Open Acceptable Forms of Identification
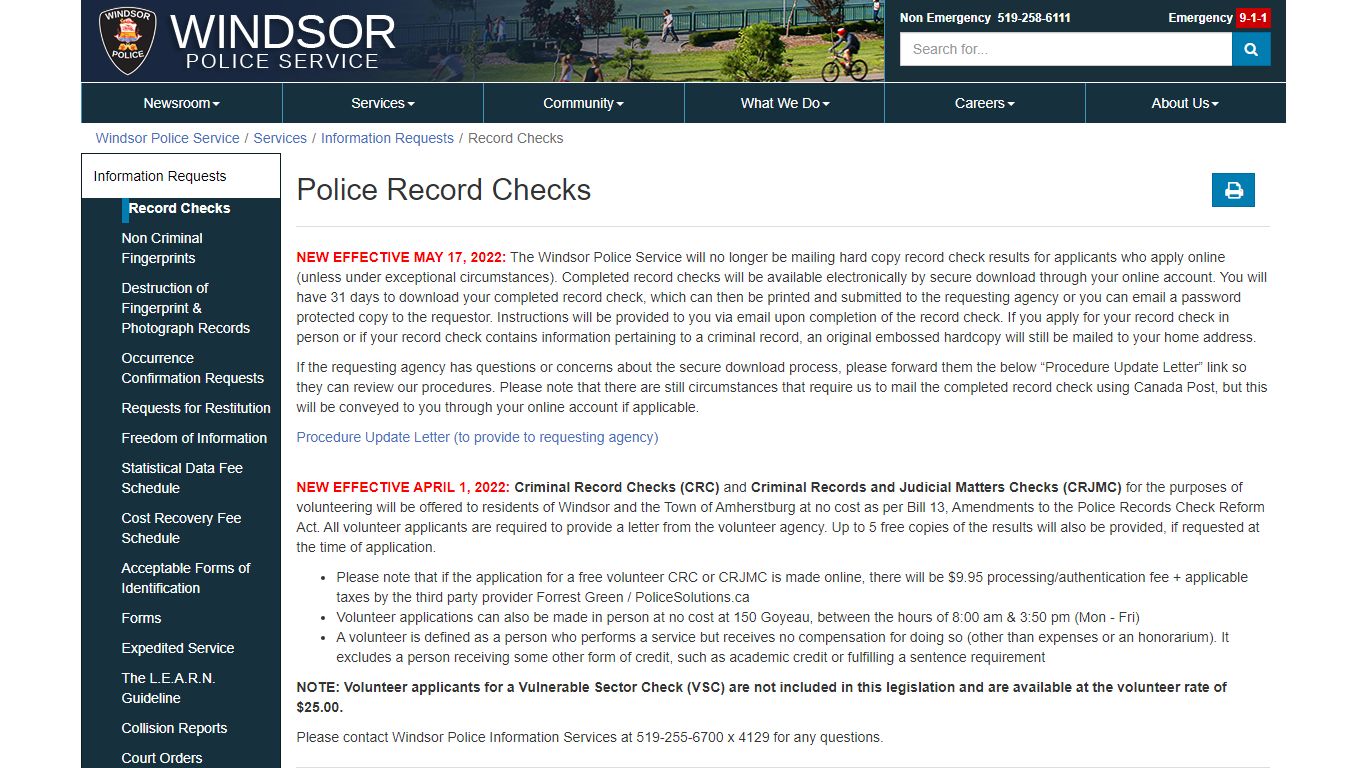The width and height of the screenshot is (1366, 768). click(186, 578)
